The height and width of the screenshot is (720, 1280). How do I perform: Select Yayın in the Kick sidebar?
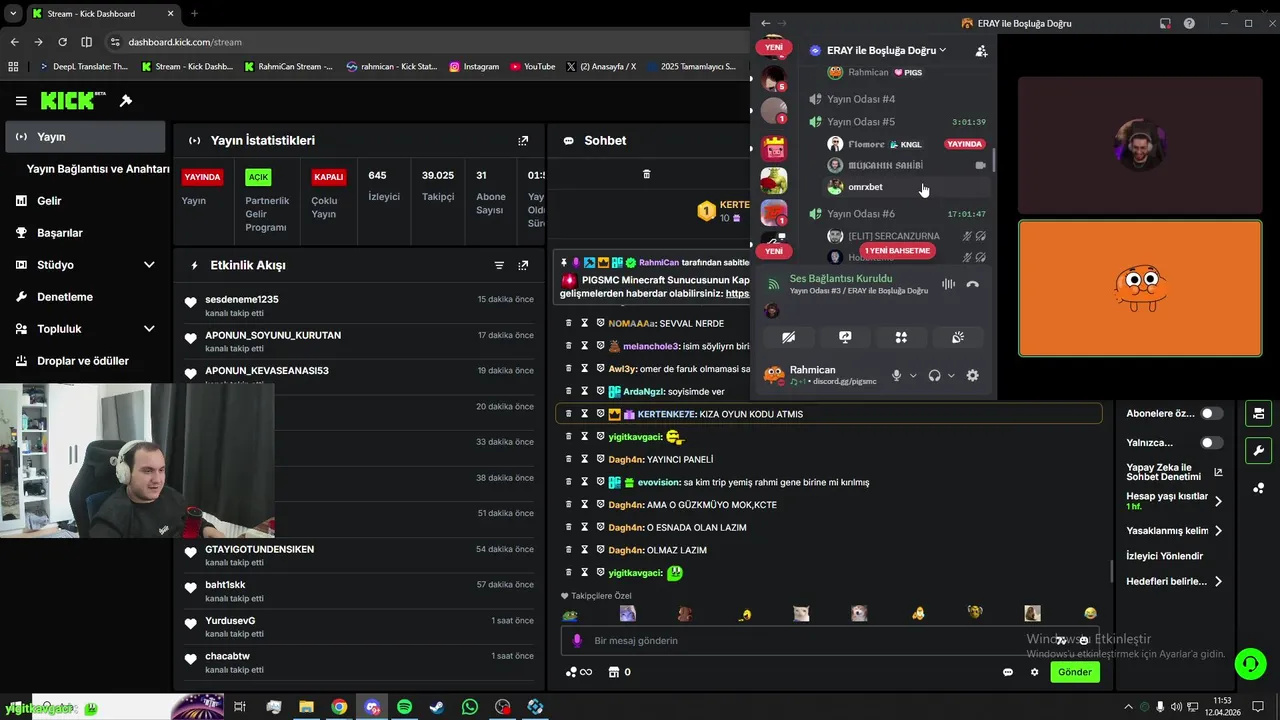coord(84,137)
